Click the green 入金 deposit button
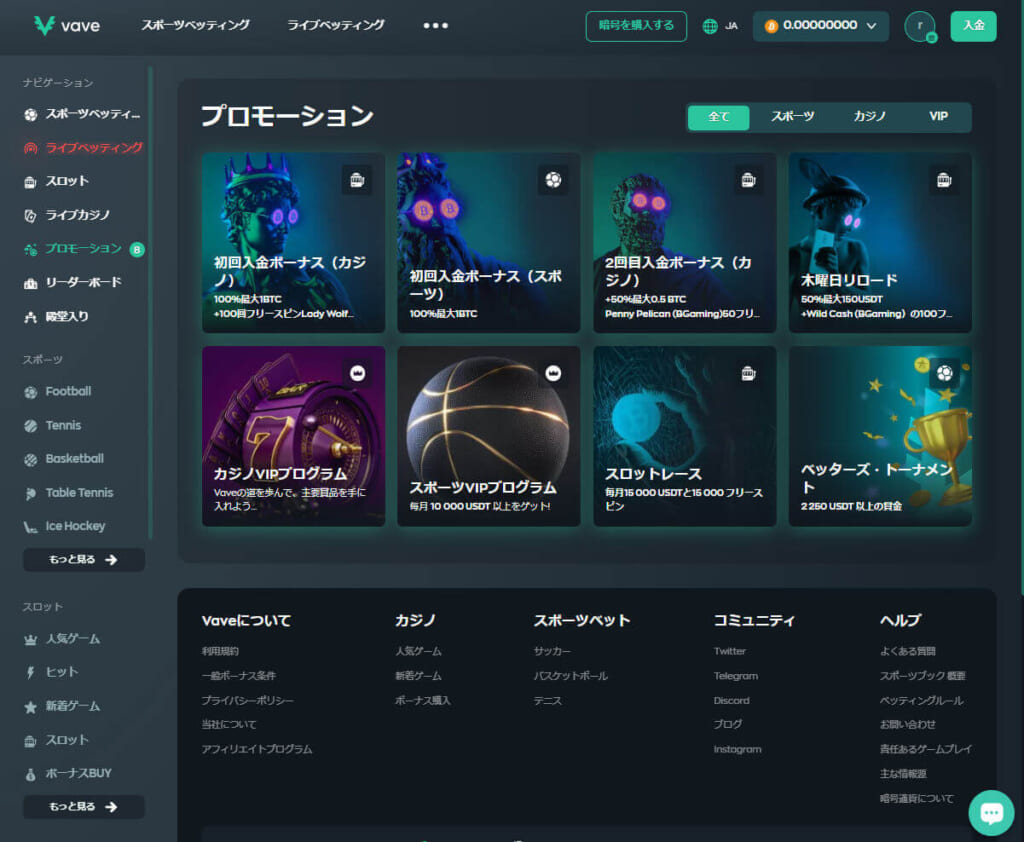 [x=973, y=26]
